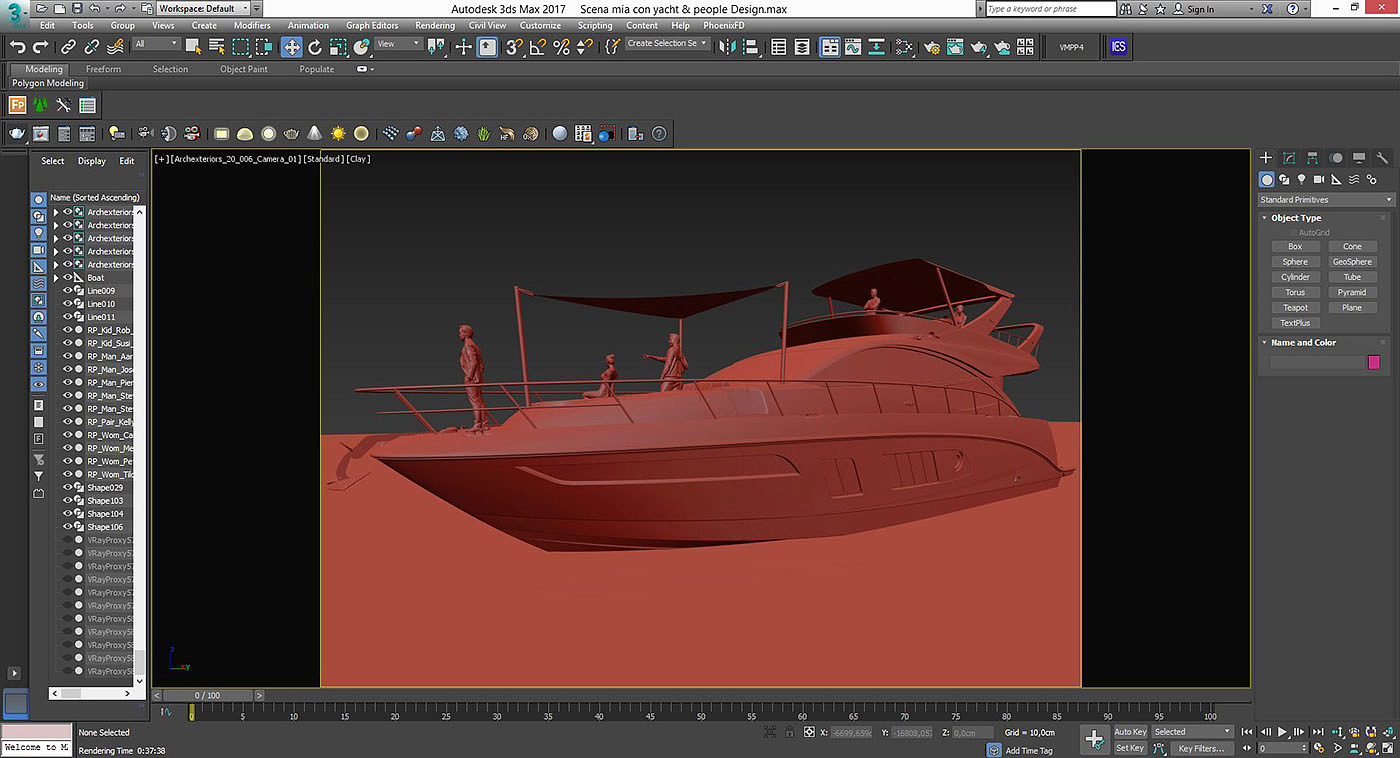1400x758 pixels.
Task: Toggle visibility of Shape029
Action: [68, 487]
